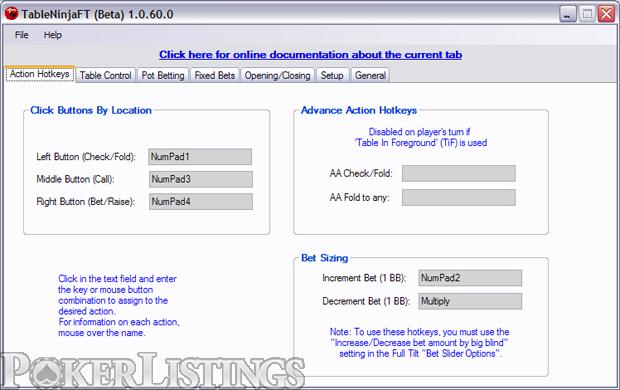Minimize the TableNinjaFT window

[568, 14]
